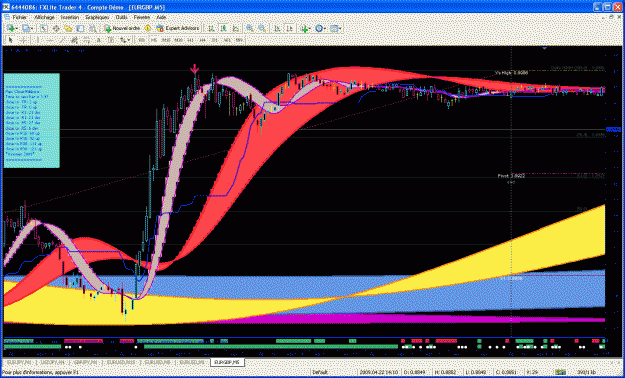625x378 pixels.
Task: Click the Expert Advisors label button
Action: 182,28
